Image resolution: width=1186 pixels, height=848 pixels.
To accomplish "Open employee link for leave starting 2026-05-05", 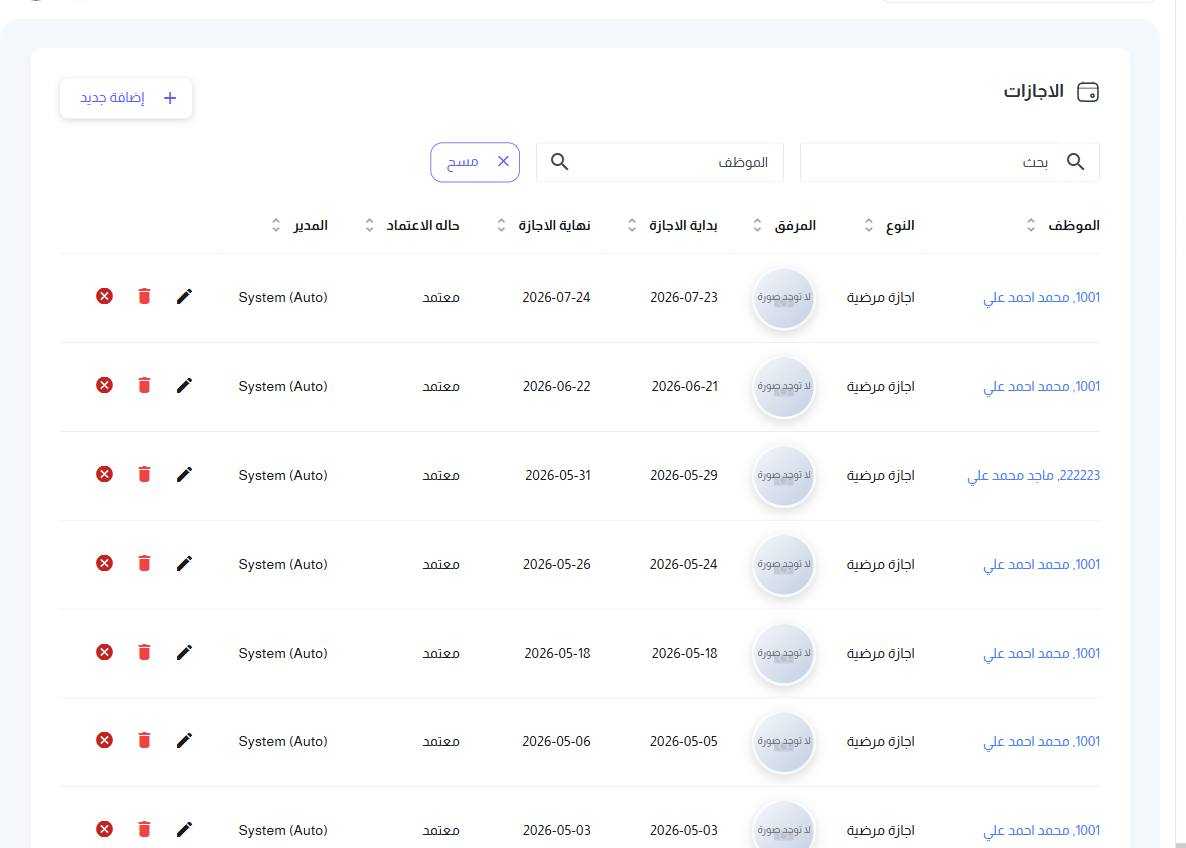I will [x=1042, y=742].
